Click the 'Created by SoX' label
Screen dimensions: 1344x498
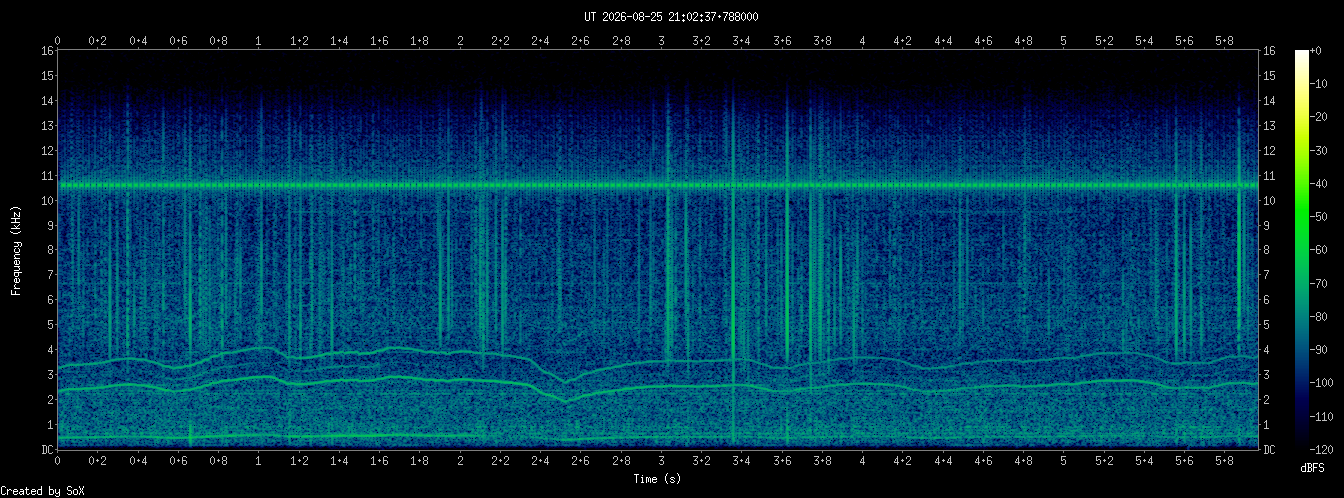(x=40, y=490)
